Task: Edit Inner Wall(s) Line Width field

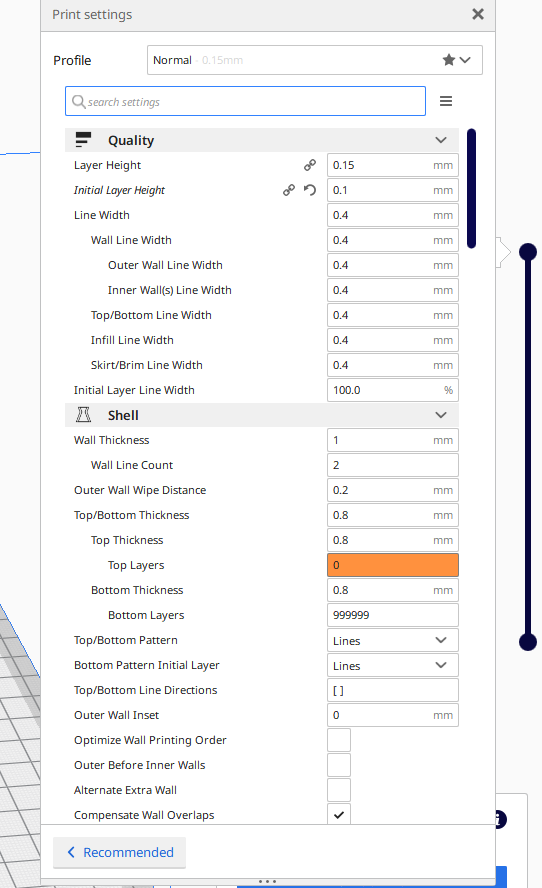Action: coord(392,290)
